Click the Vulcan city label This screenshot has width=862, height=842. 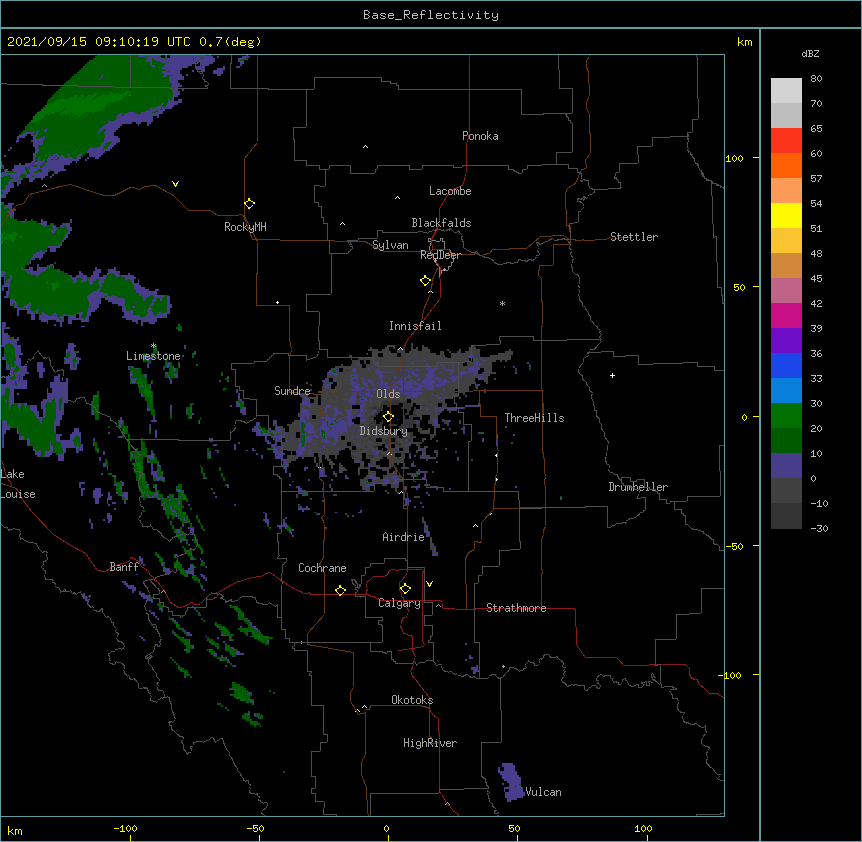[x=544, y=792]
